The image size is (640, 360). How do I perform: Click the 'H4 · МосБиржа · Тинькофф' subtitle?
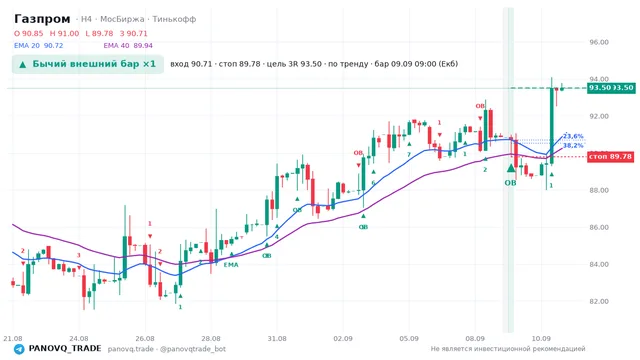(138, 19)
